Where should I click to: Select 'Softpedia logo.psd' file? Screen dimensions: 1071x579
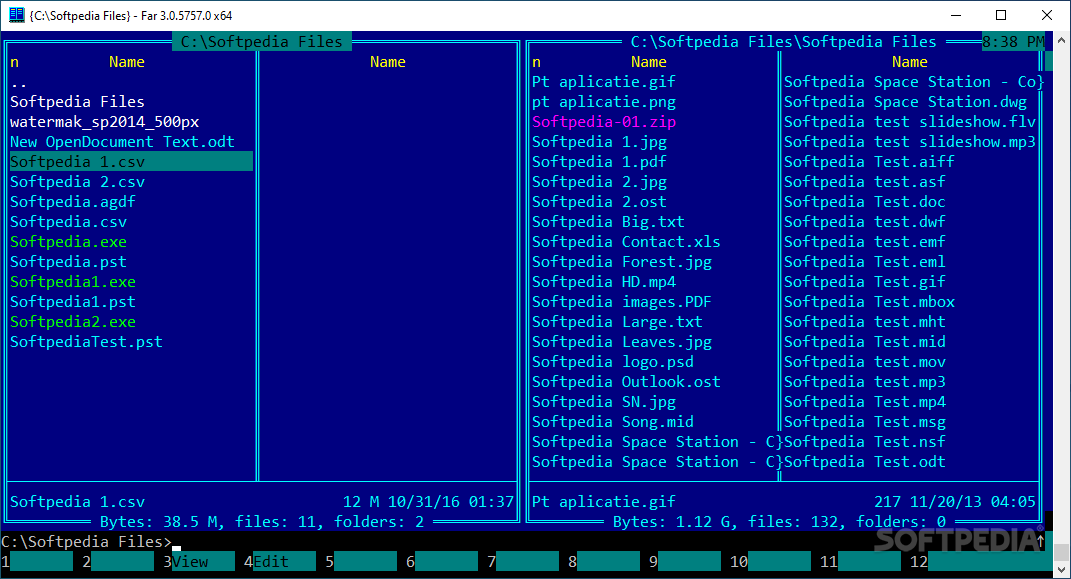[613, 362]
